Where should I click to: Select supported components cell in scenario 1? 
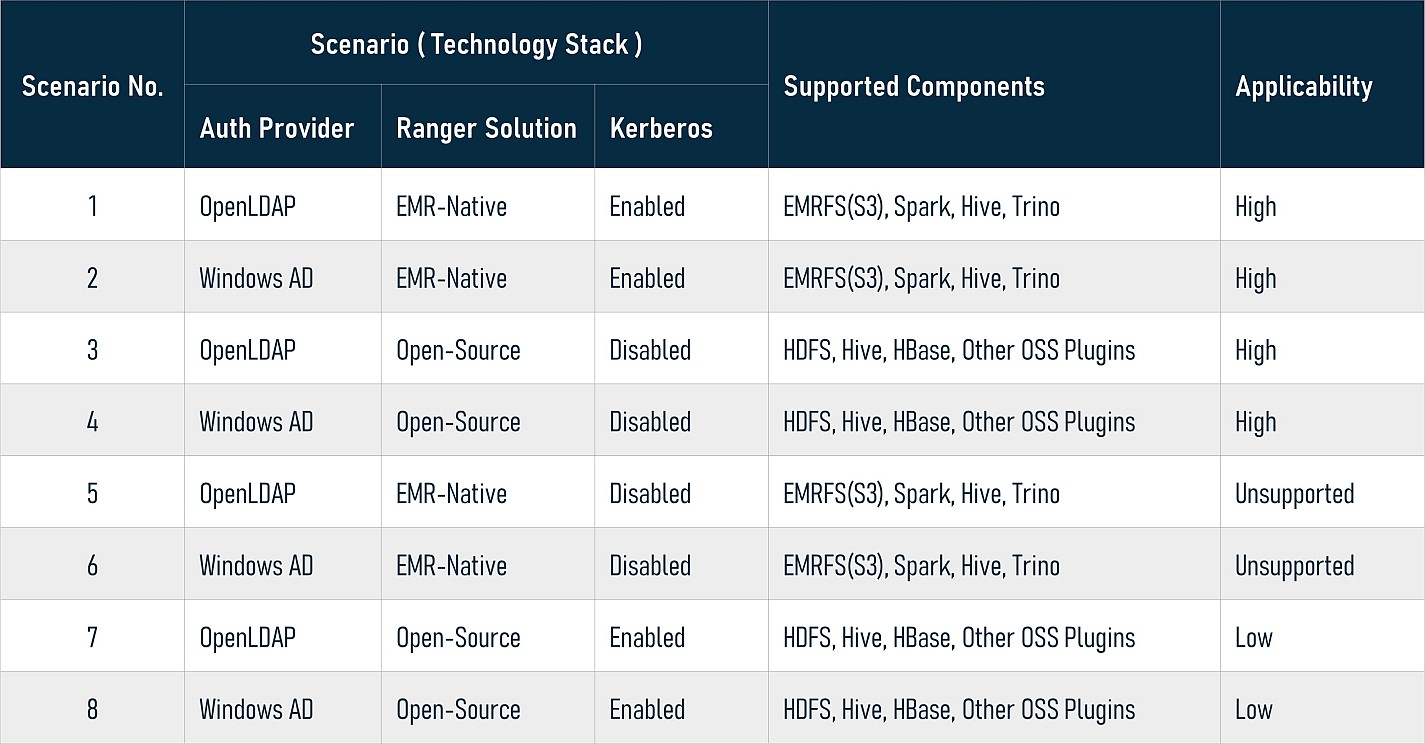(x=921, y=207)
